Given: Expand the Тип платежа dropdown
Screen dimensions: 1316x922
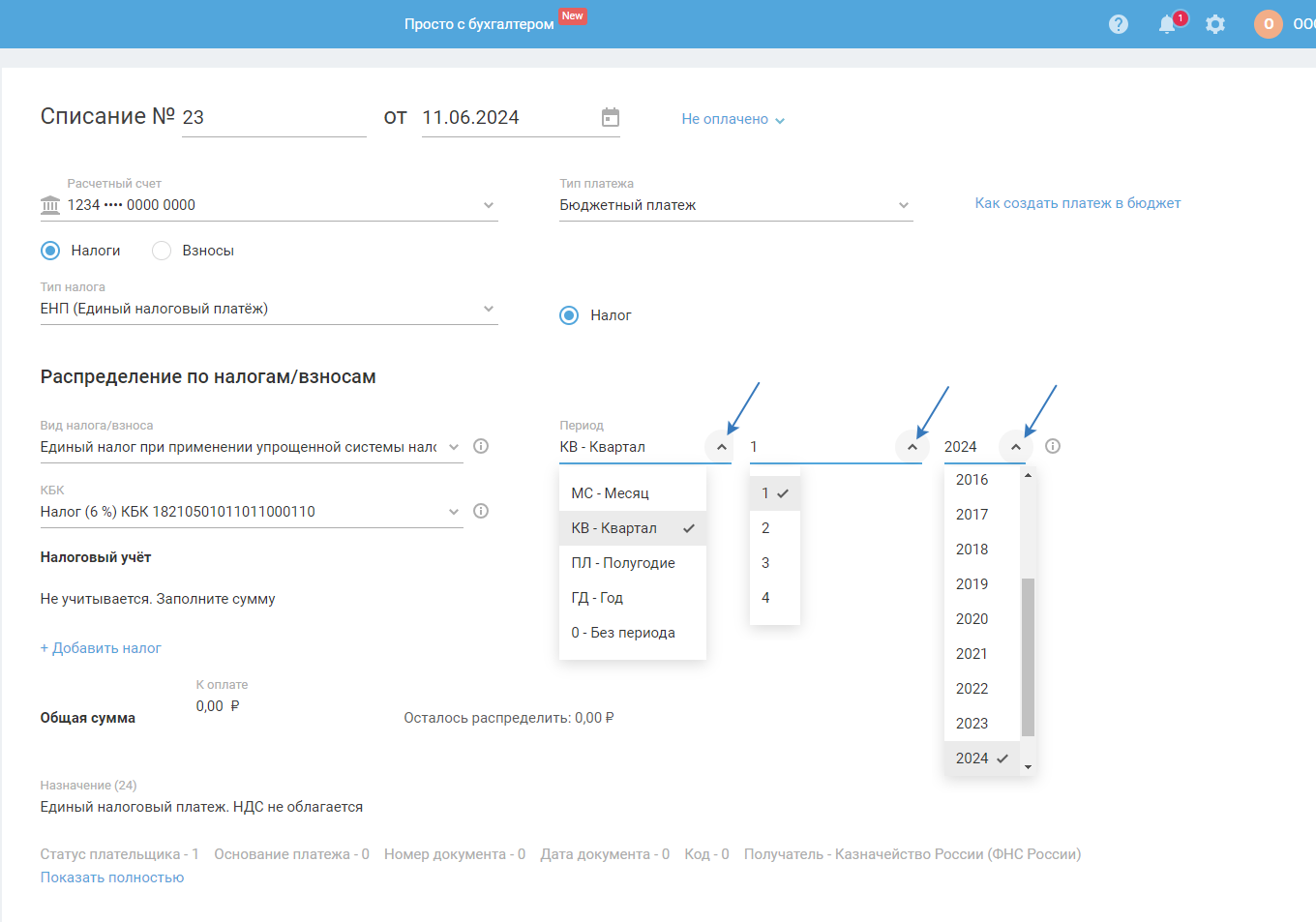Looking at the screenshot, I should coord(904,205).
